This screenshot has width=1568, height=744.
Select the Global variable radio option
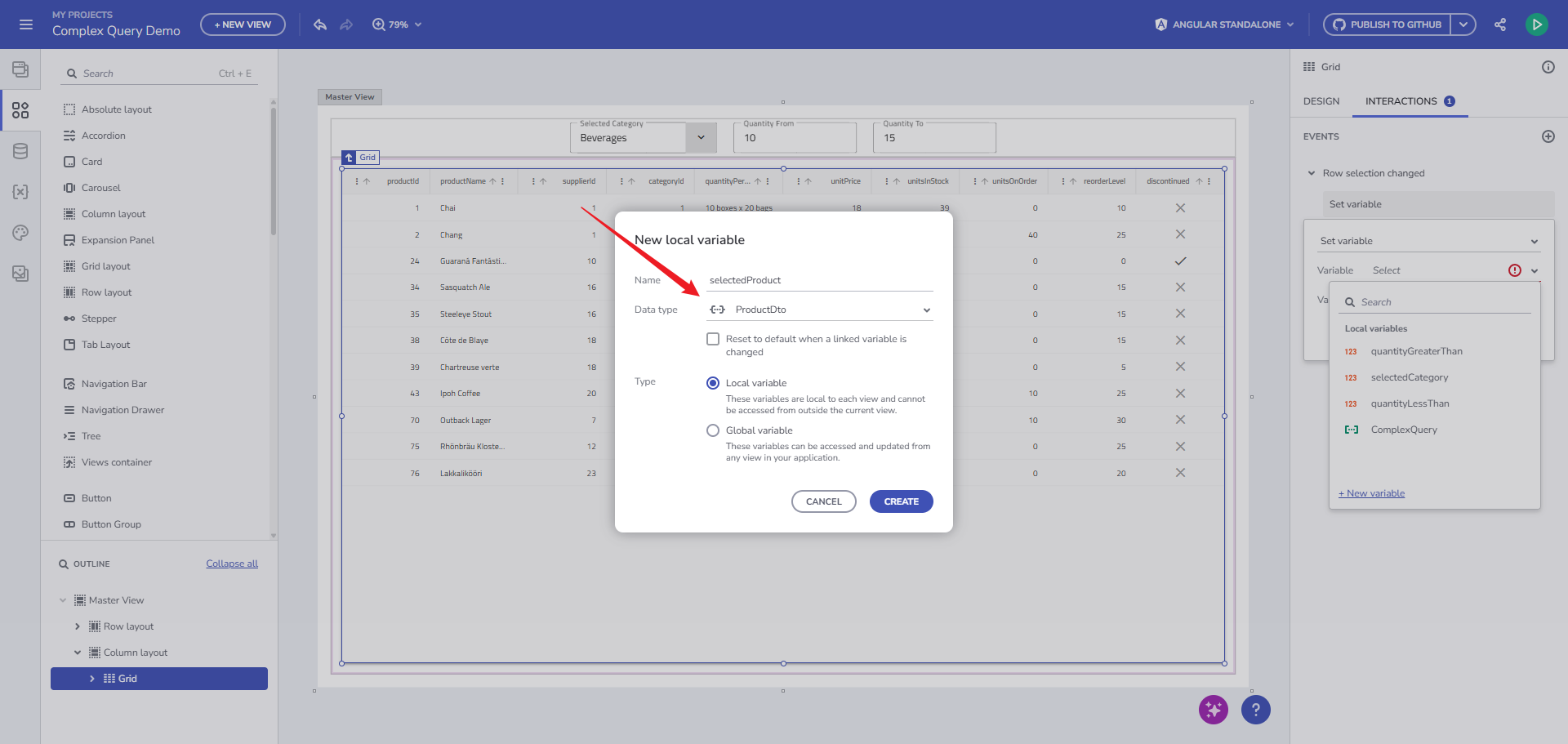coord(713,430)
